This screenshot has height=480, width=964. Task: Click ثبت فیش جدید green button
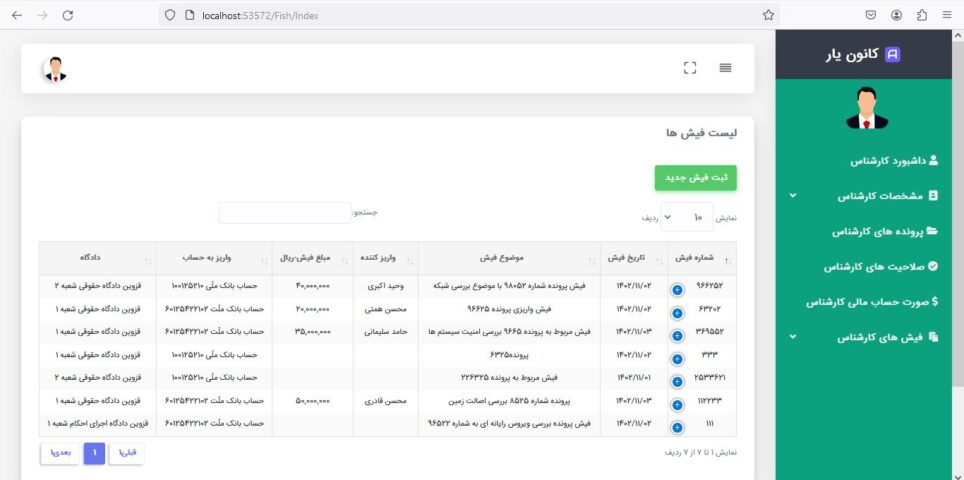(x=695, y=177)
